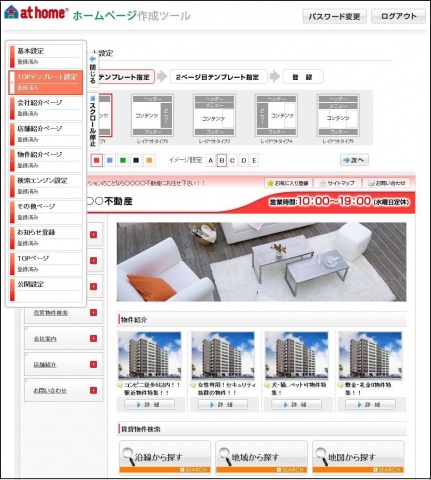Screen dimensions: 431x480
Task: Click the 女性専用 property building photo
Action: pyautogui.click(x=223, y=356)
